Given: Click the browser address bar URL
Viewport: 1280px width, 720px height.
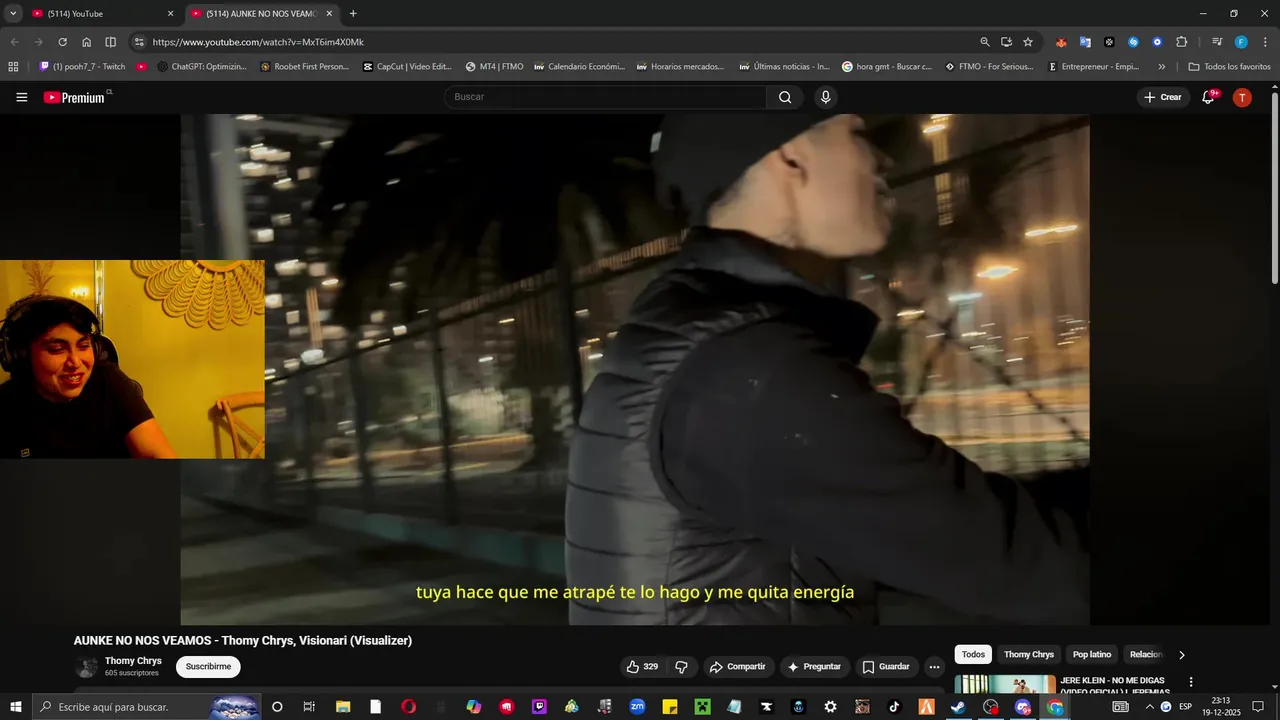Looking at the screenshot, I should (x=258, y=42).
